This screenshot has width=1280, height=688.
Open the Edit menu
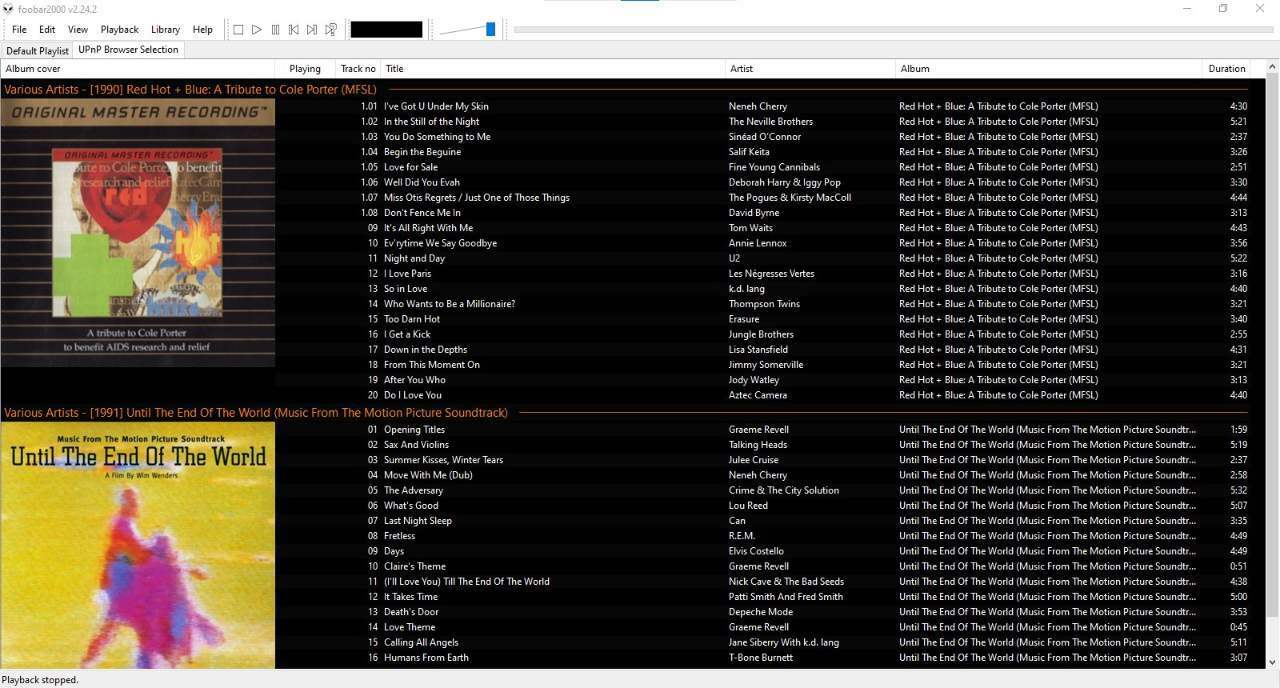click(x=47, y=30)
